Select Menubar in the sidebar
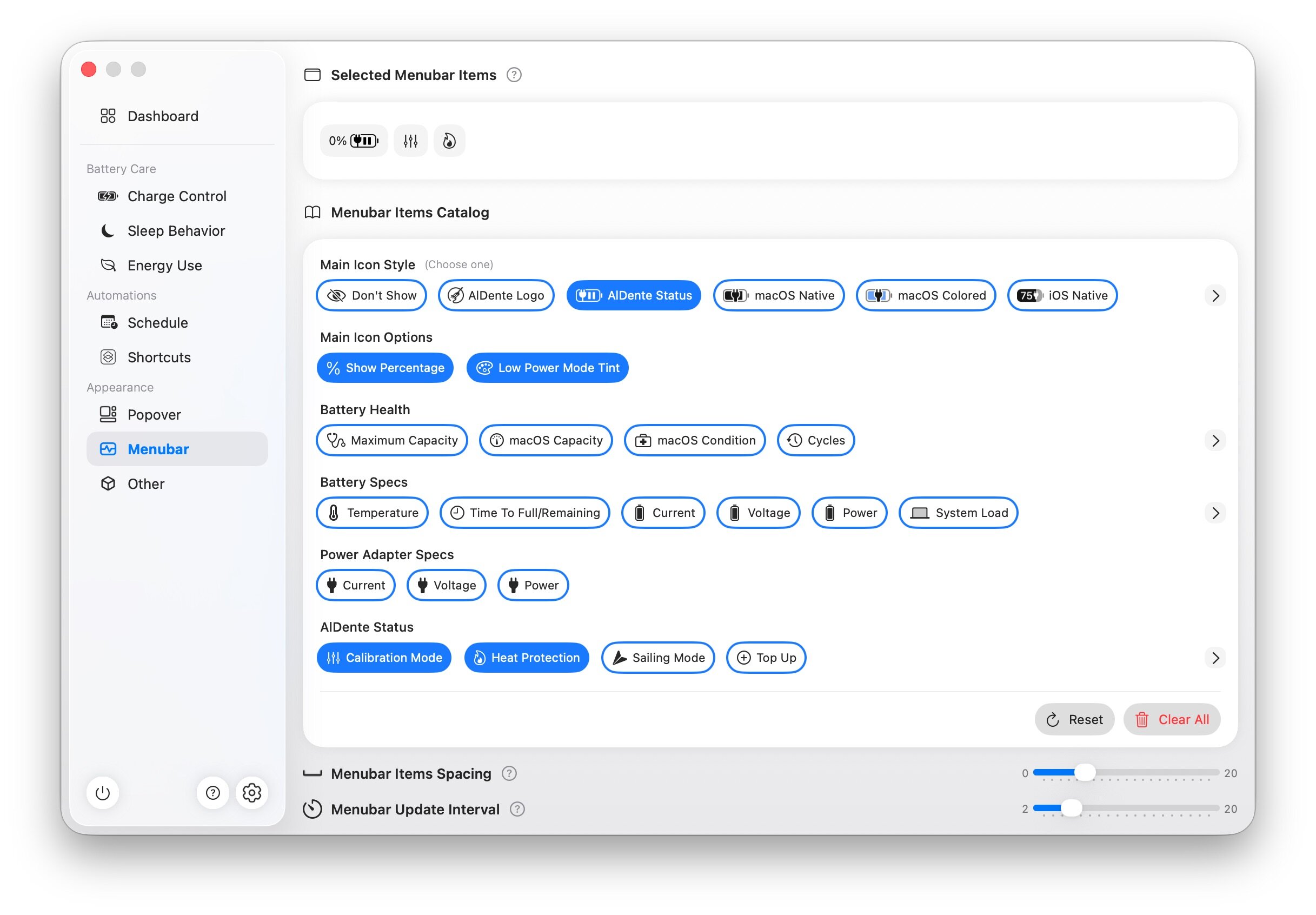This screenshot has height=915, width=1316. pos(177,449)
